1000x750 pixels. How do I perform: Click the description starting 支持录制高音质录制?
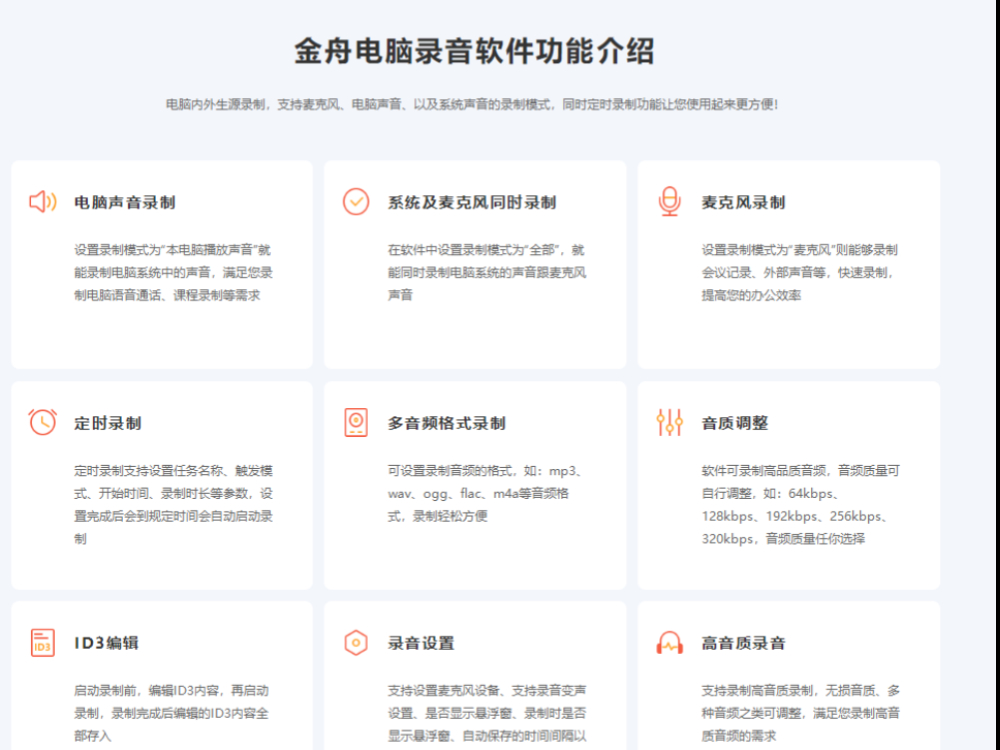pyautogui.click(x=800, y=713)
